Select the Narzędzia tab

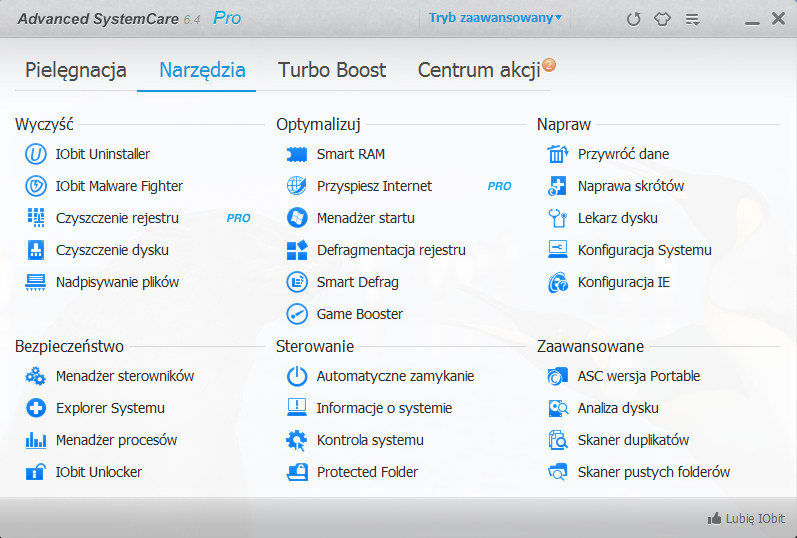(x=202, y=70)
